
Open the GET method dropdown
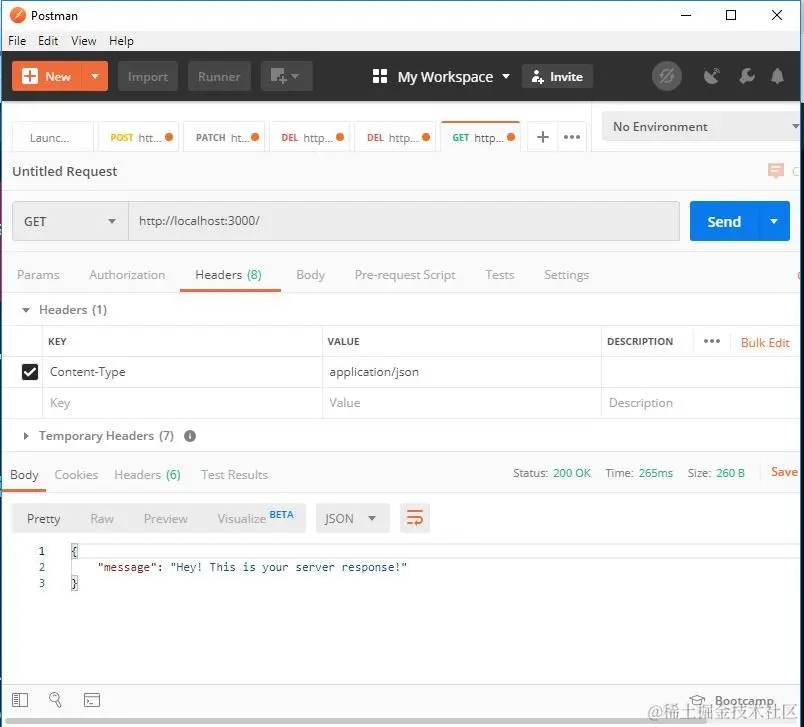point(70,221)
